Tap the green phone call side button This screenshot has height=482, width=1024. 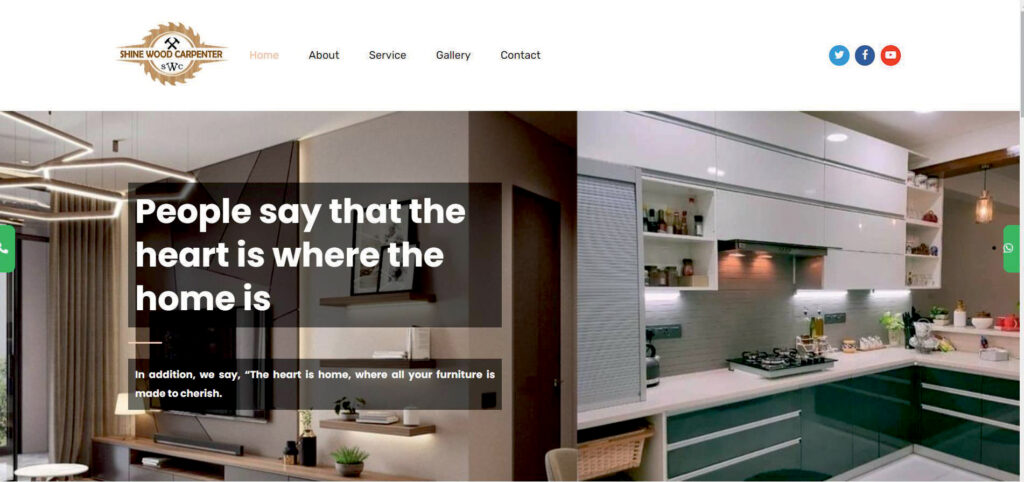pyautogui.click(x=7, y=249)
